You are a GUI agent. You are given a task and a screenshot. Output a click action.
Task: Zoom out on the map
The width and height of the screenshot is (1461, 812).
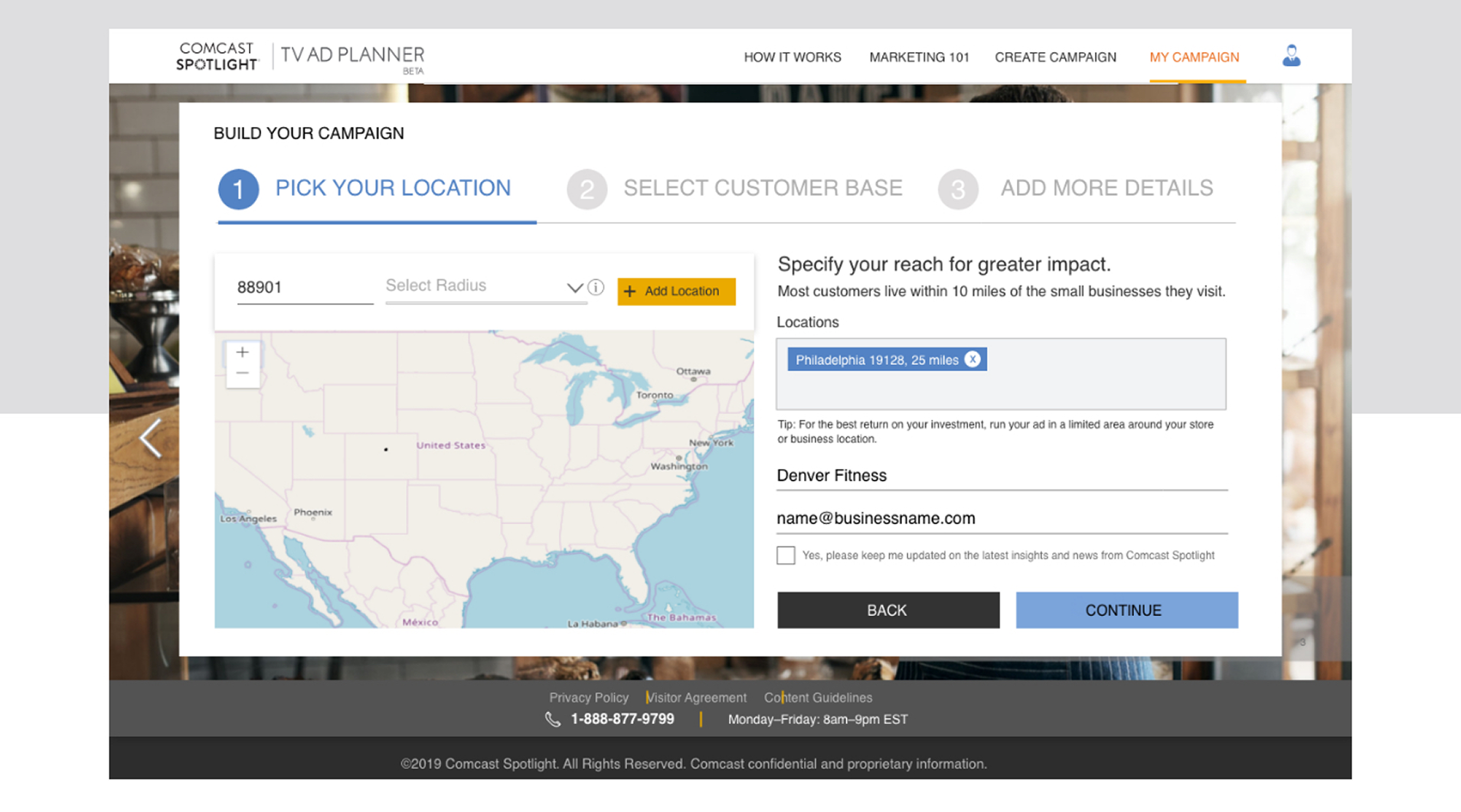click(243, 373)
